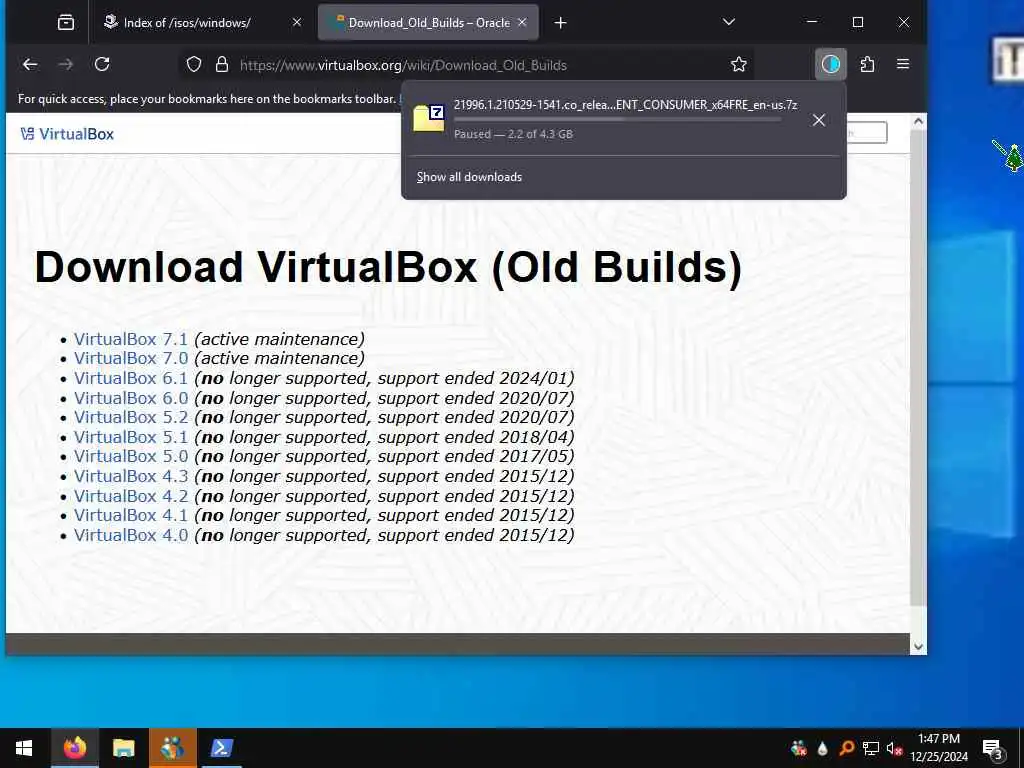Click the paused download progress bar
This screenshot has height=768, width=1024.
tap(617, 120)
